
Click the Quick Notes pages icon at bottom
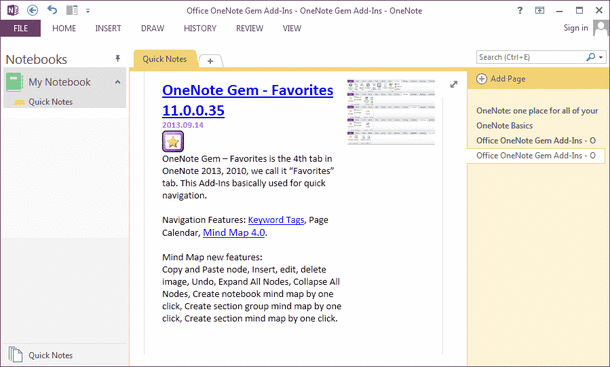15,355
